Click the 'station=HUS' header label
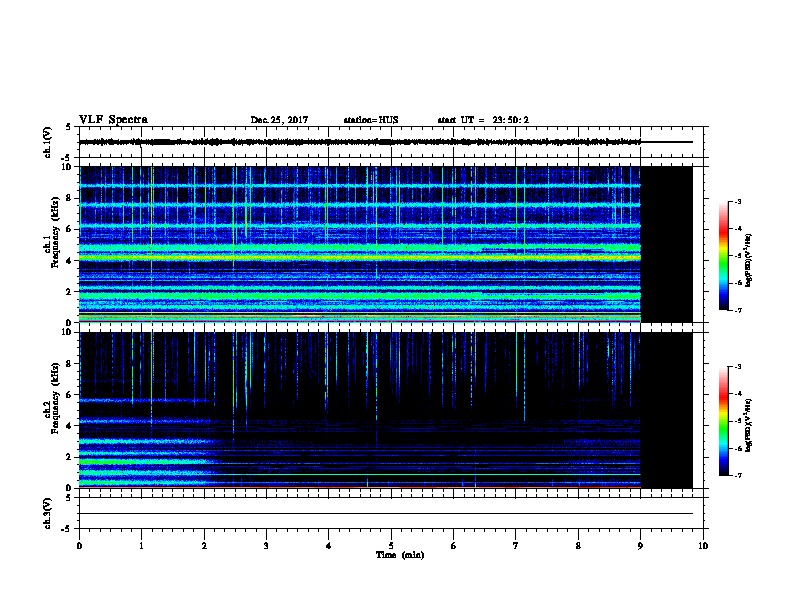This screenshot has height=612, width=792. pyautogui.click(x=371, y=120)
